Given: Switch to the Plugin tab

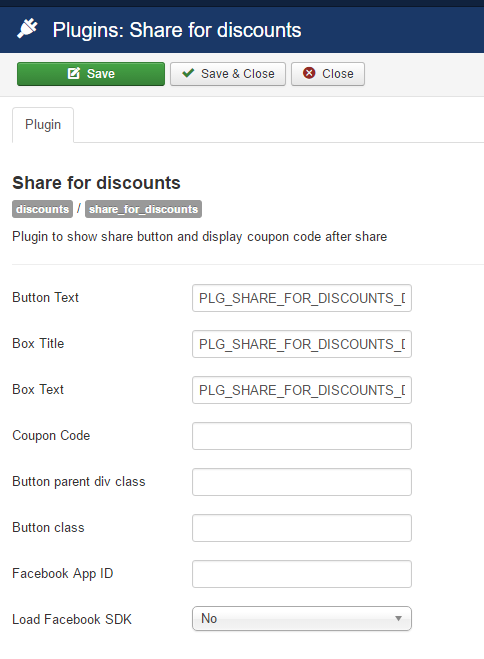Looking at the screenshot, I should (43, 125).
